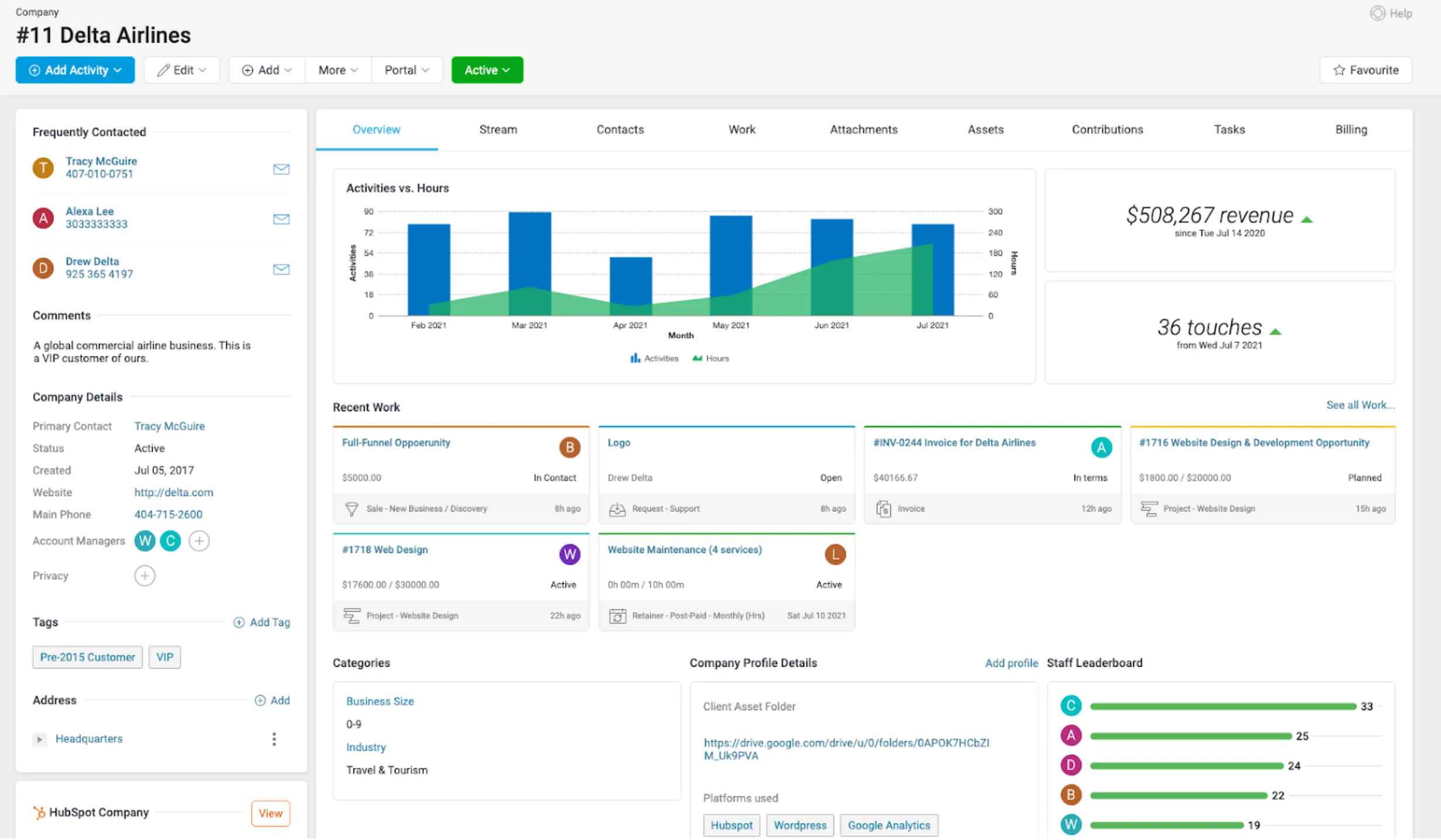Switch to the Stream tab
Image resolution: width=1441 pixels, height=840 pixels.
498,130
